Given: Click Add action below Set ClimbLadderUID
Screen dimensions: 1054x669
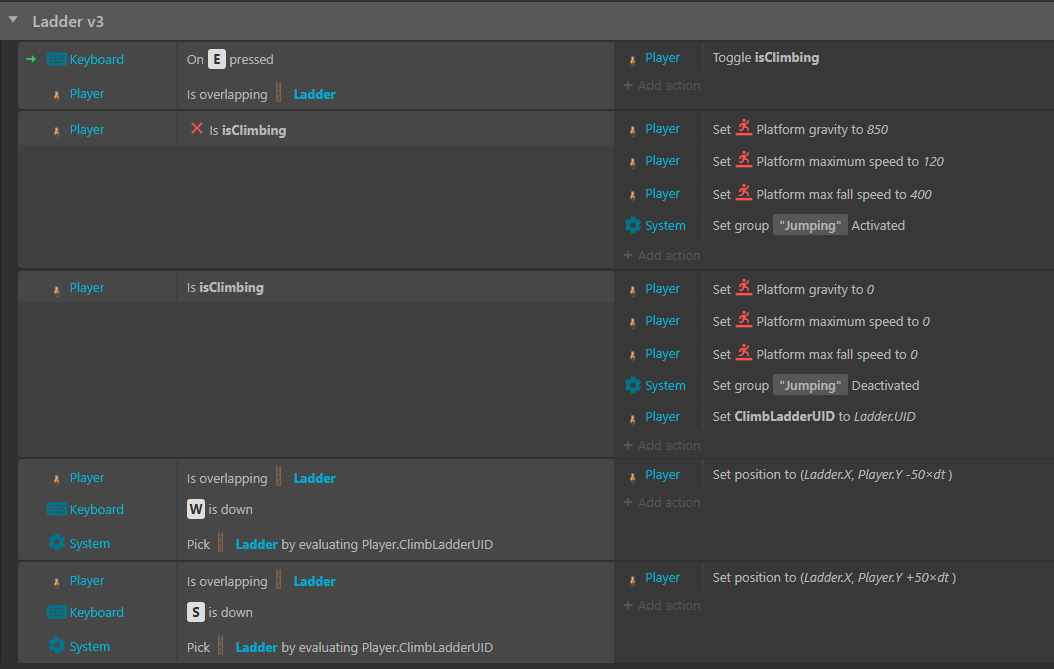Looking at the screenshot, I should [x=661, y=445].
